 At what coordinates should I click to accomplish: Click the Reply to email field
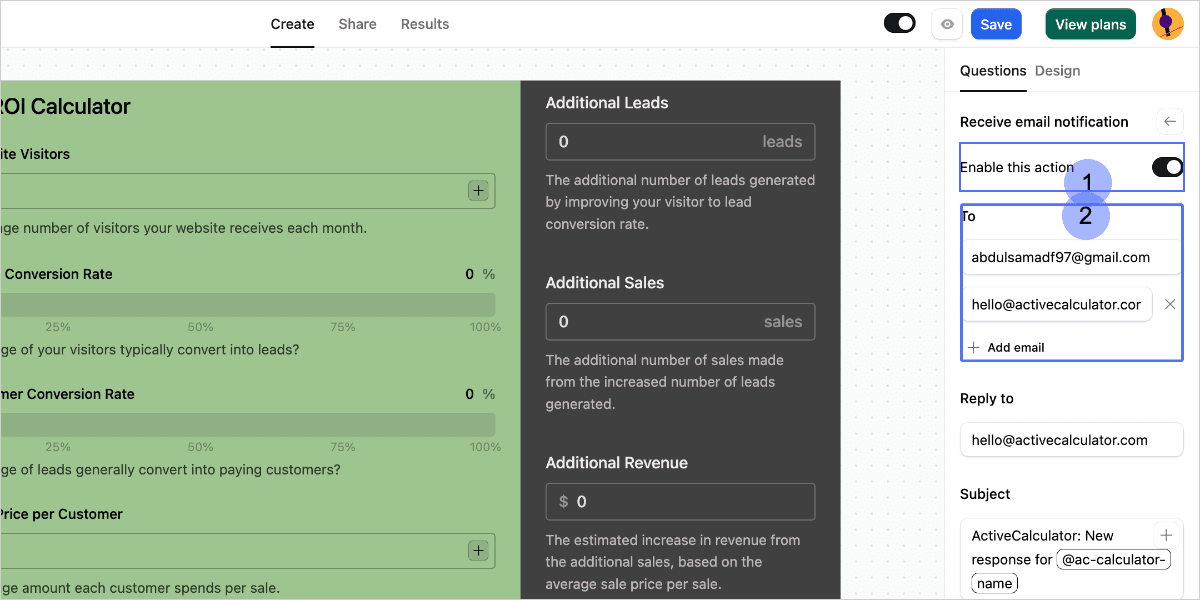click(x=1072, y=440)
